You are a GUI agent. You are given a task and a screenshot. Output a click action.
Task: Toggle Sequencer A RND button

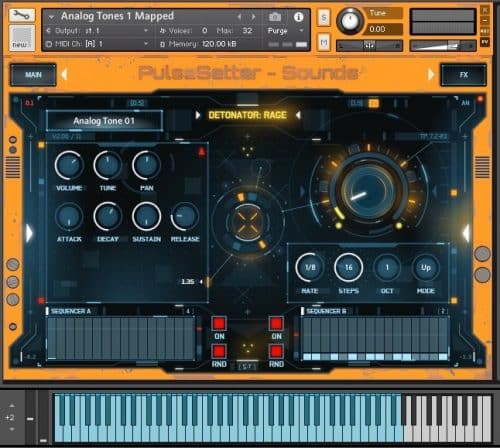tap(219, 351)
